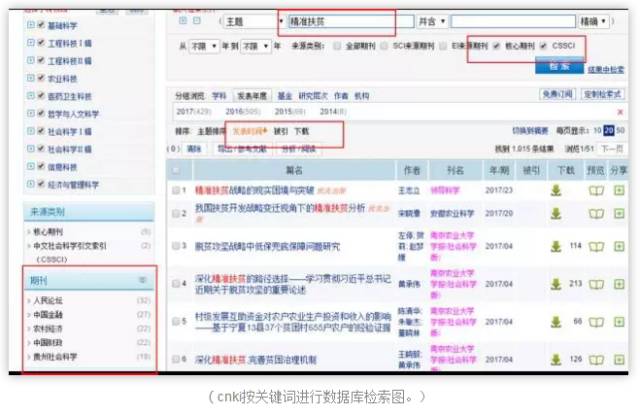Open the 人民论坛 journal filter link
The width and height of the screenshot is (640, 415).
click(x=51, y=299)
